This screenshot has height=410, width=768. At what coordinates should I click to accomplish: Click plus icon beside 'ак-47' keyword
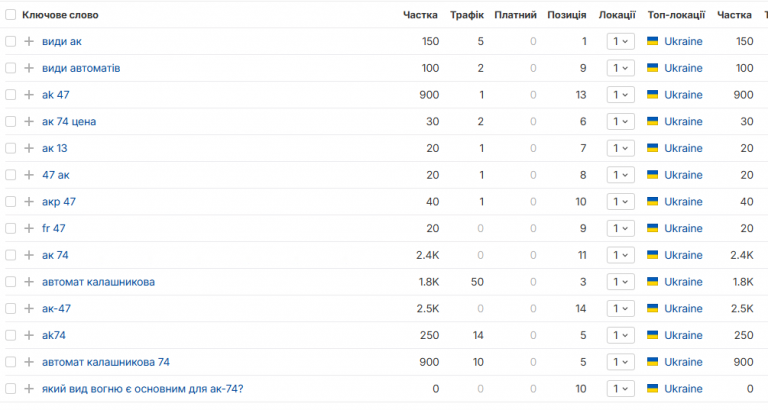[x=29, y=309]
